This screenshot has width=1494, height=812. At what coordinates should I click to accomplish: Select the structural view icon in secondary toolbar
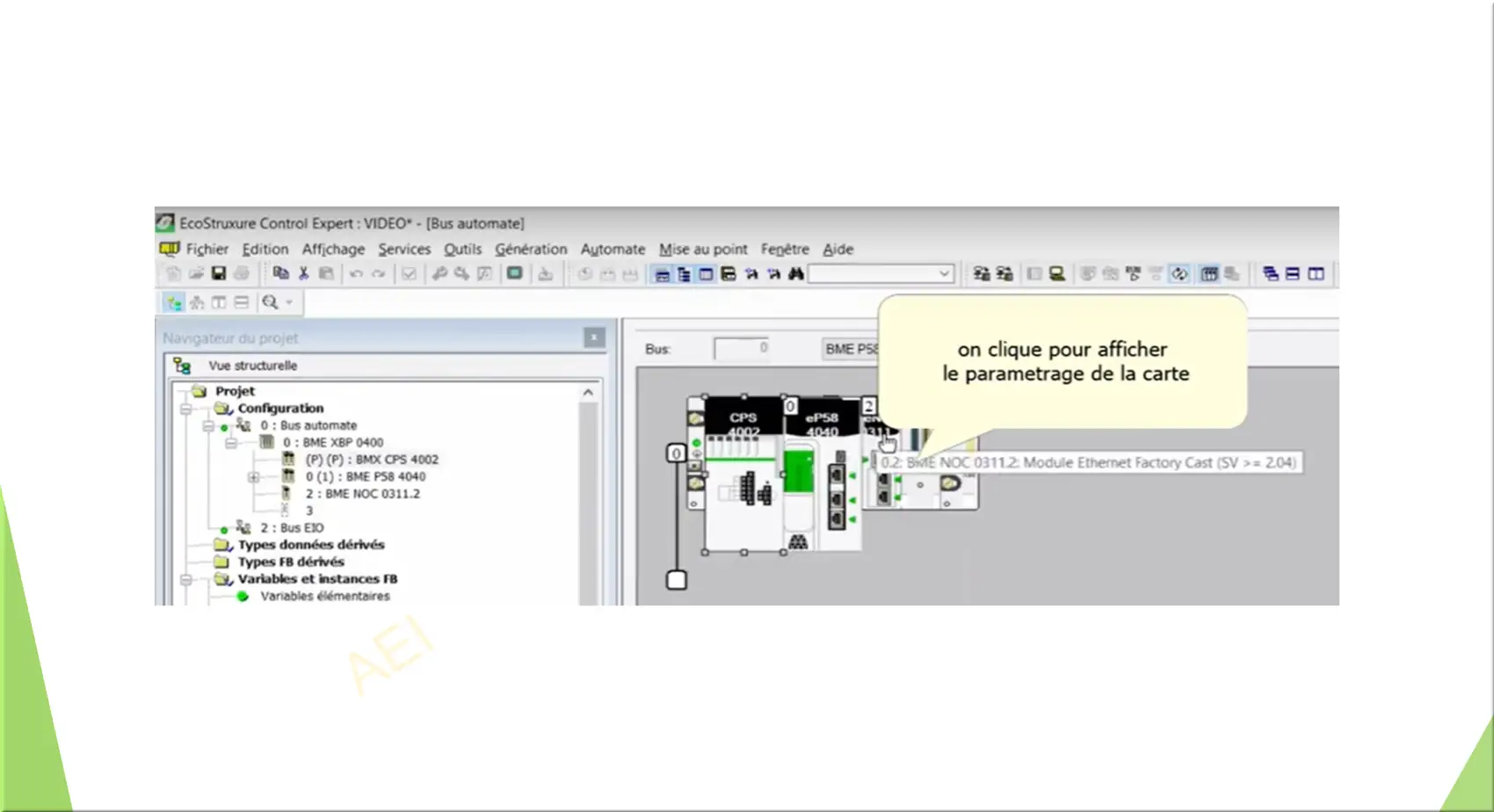pos(174,303)
